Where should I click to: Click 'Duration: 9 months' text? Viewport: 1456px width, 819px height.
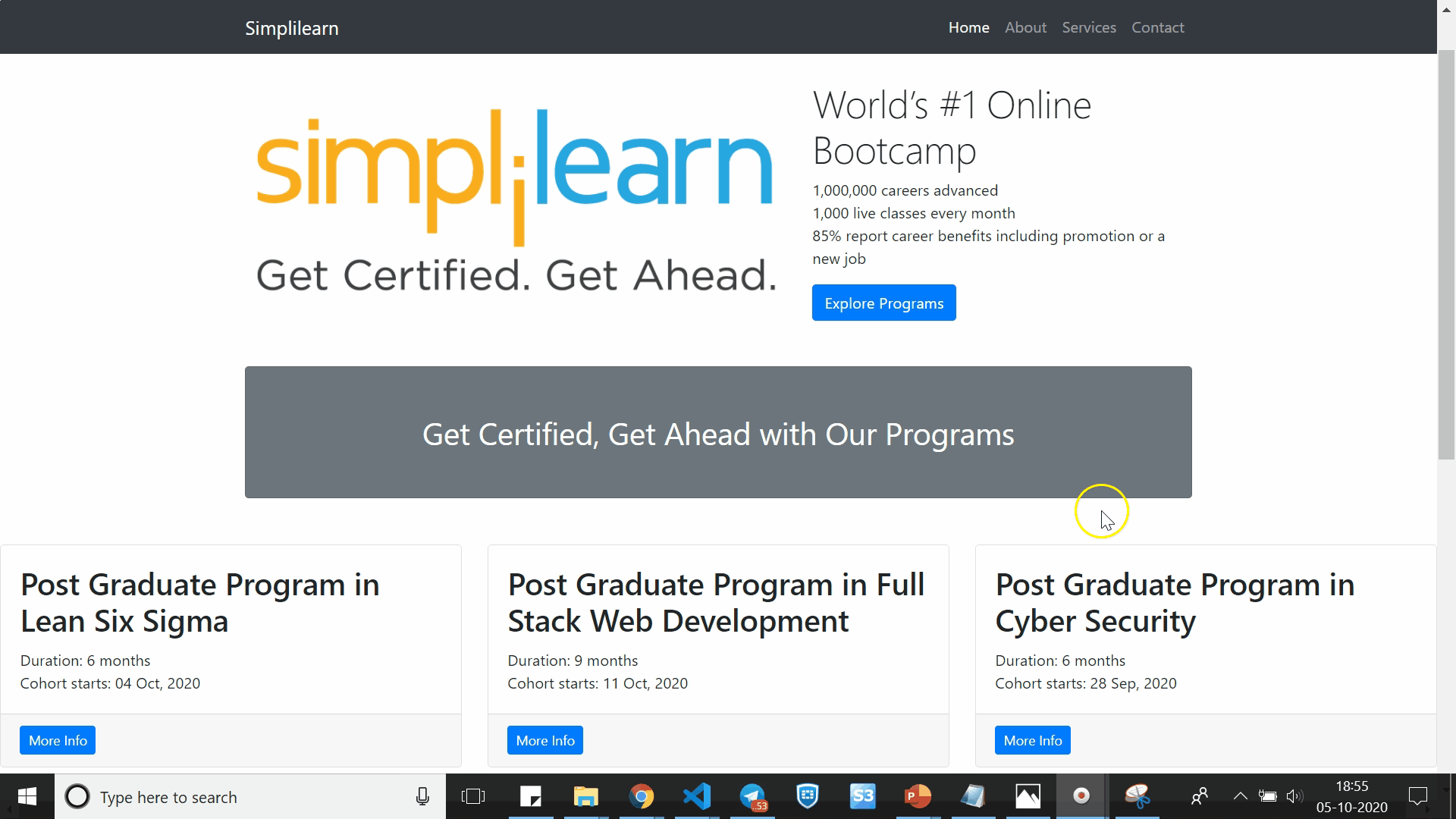point(573,661)
